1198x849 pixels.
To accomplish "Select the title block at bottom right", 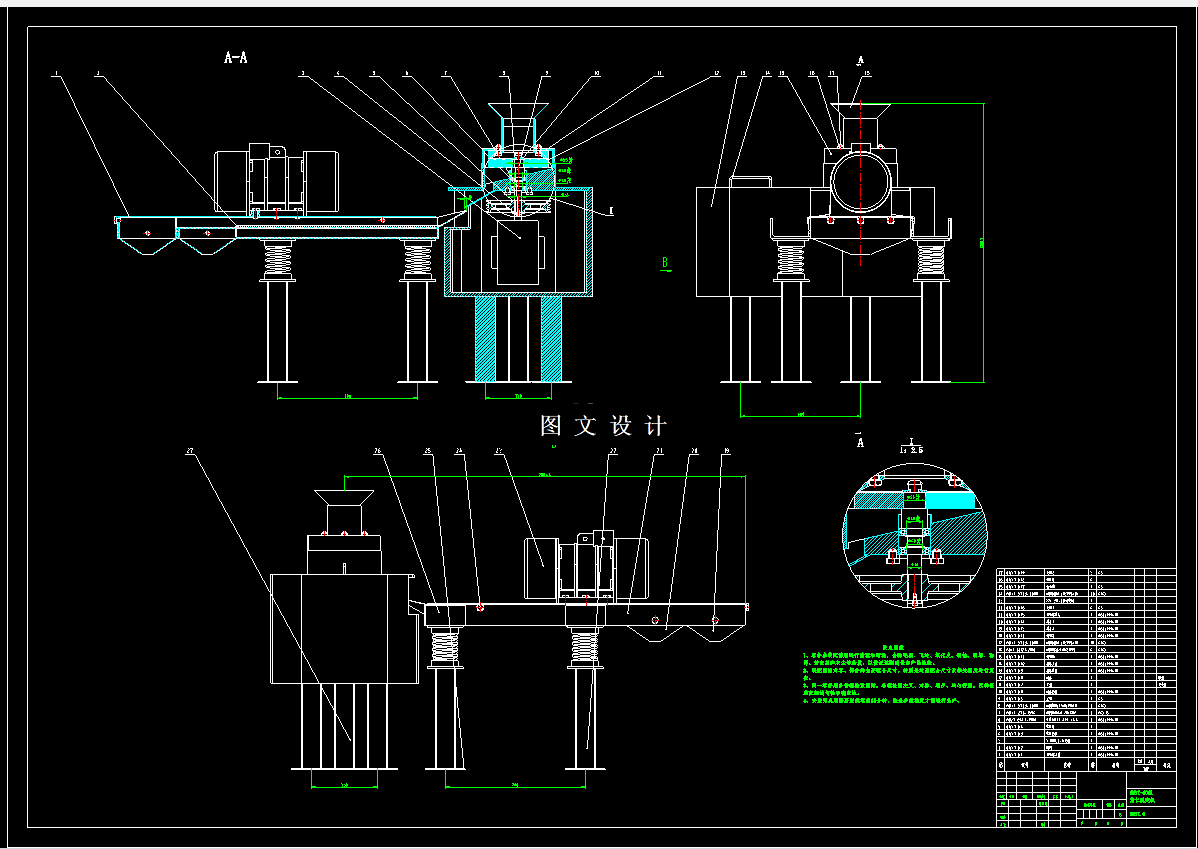I will (1086, 799).
